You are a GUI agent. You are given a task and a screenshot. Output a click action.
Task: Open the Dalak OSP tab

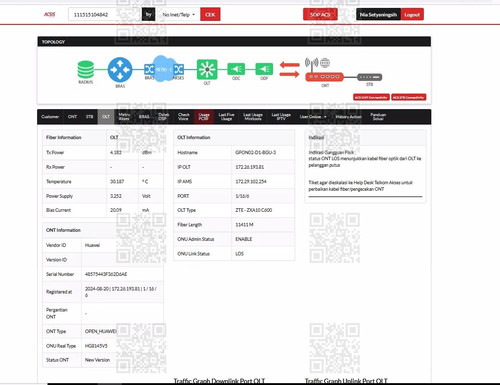[163, 117]
